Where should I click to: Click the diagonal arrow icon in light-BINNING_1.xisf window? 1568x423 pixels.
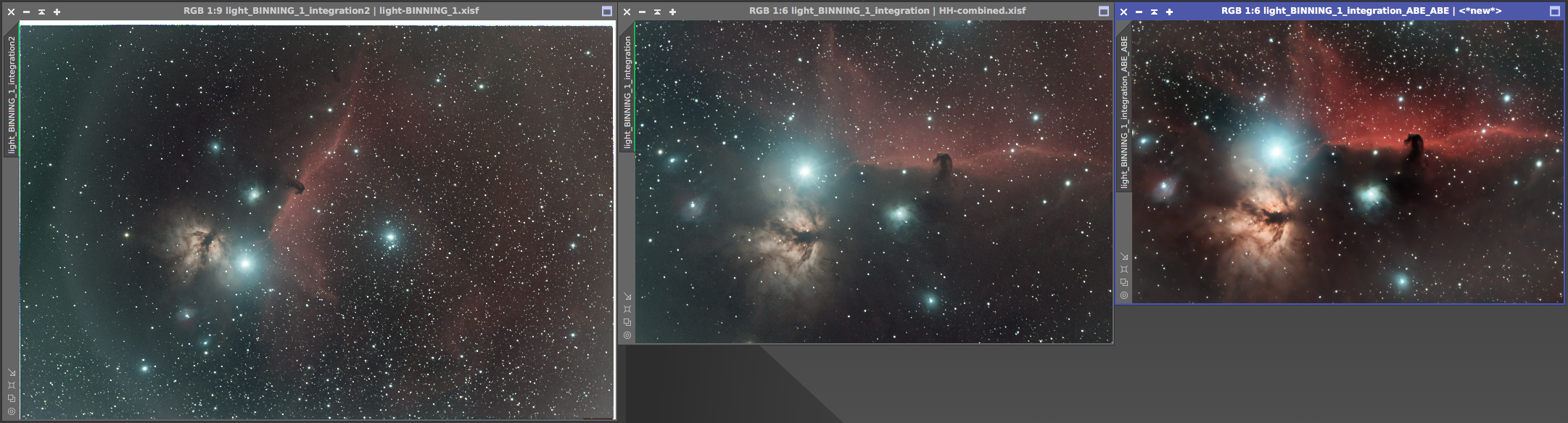[12, 372]
